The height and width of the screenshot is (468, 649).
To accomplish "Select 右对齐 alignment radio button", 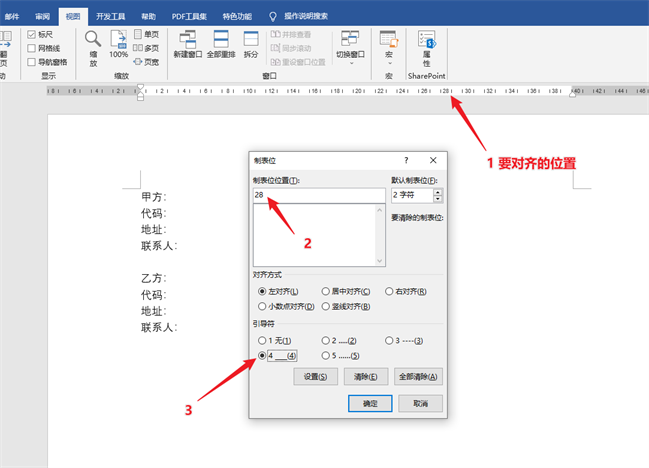I will (x=390, y=291).
